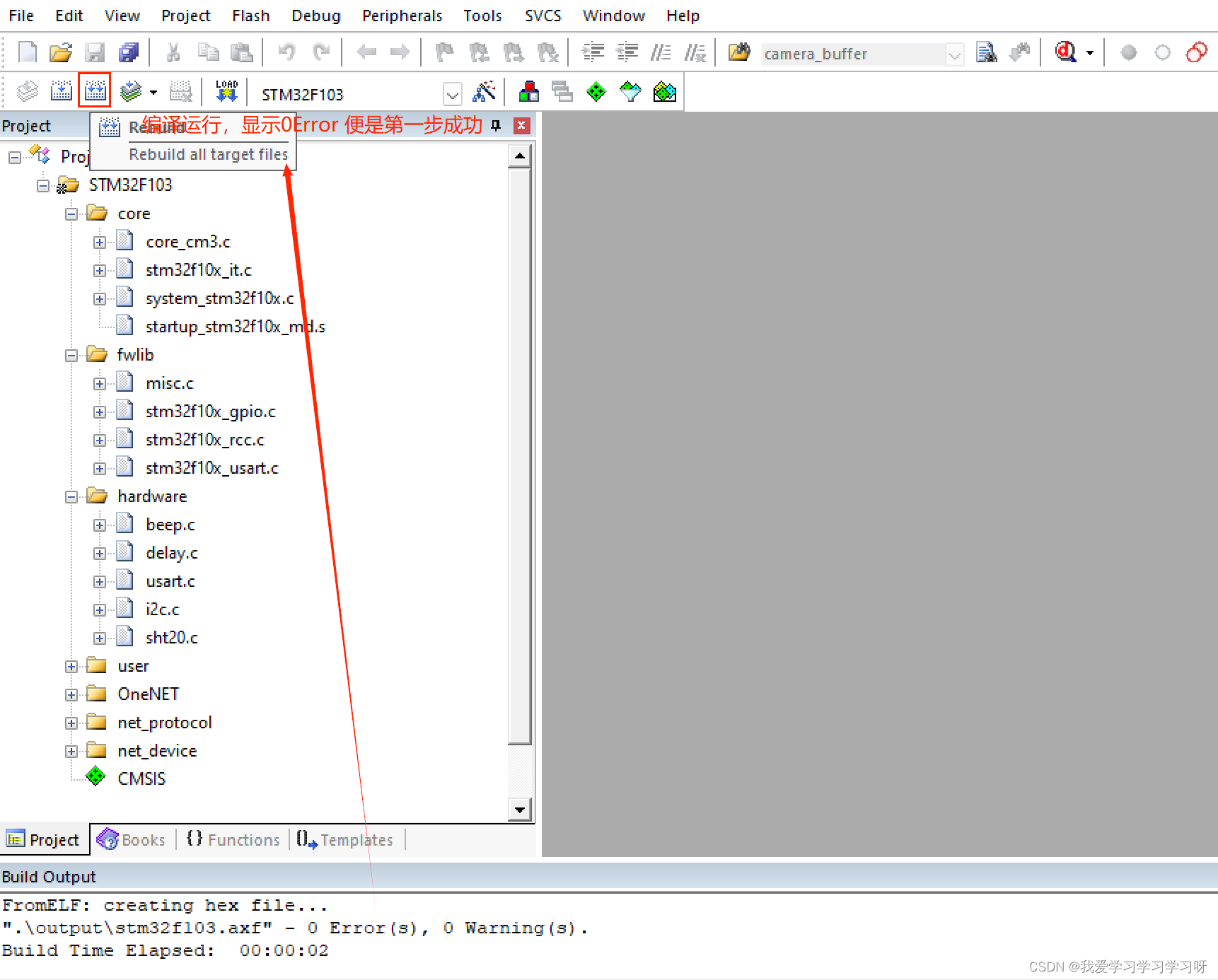The image size is (1218, 980).
Task: Download to flash with LOAD icon
Action: (226, 91)
